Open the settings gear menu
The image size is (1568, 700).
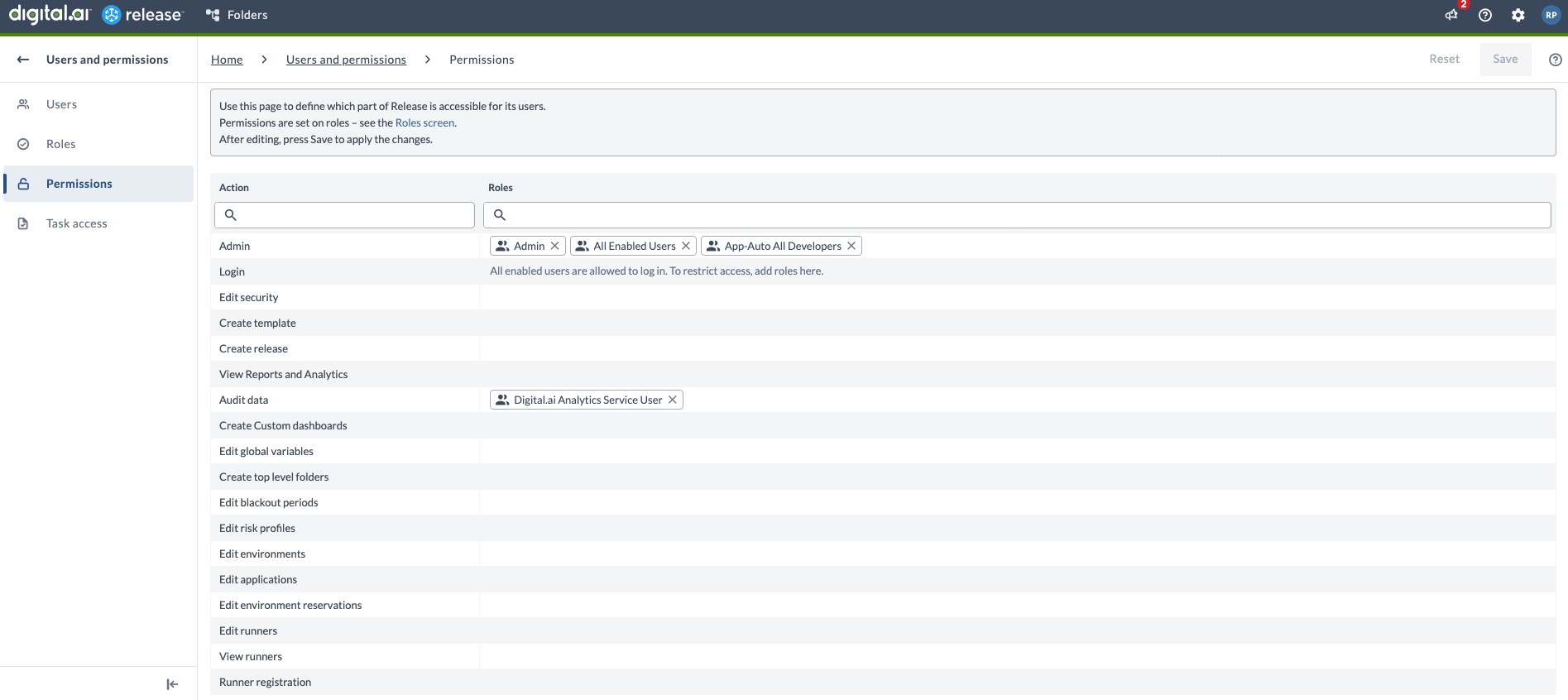pos(1518,15)
